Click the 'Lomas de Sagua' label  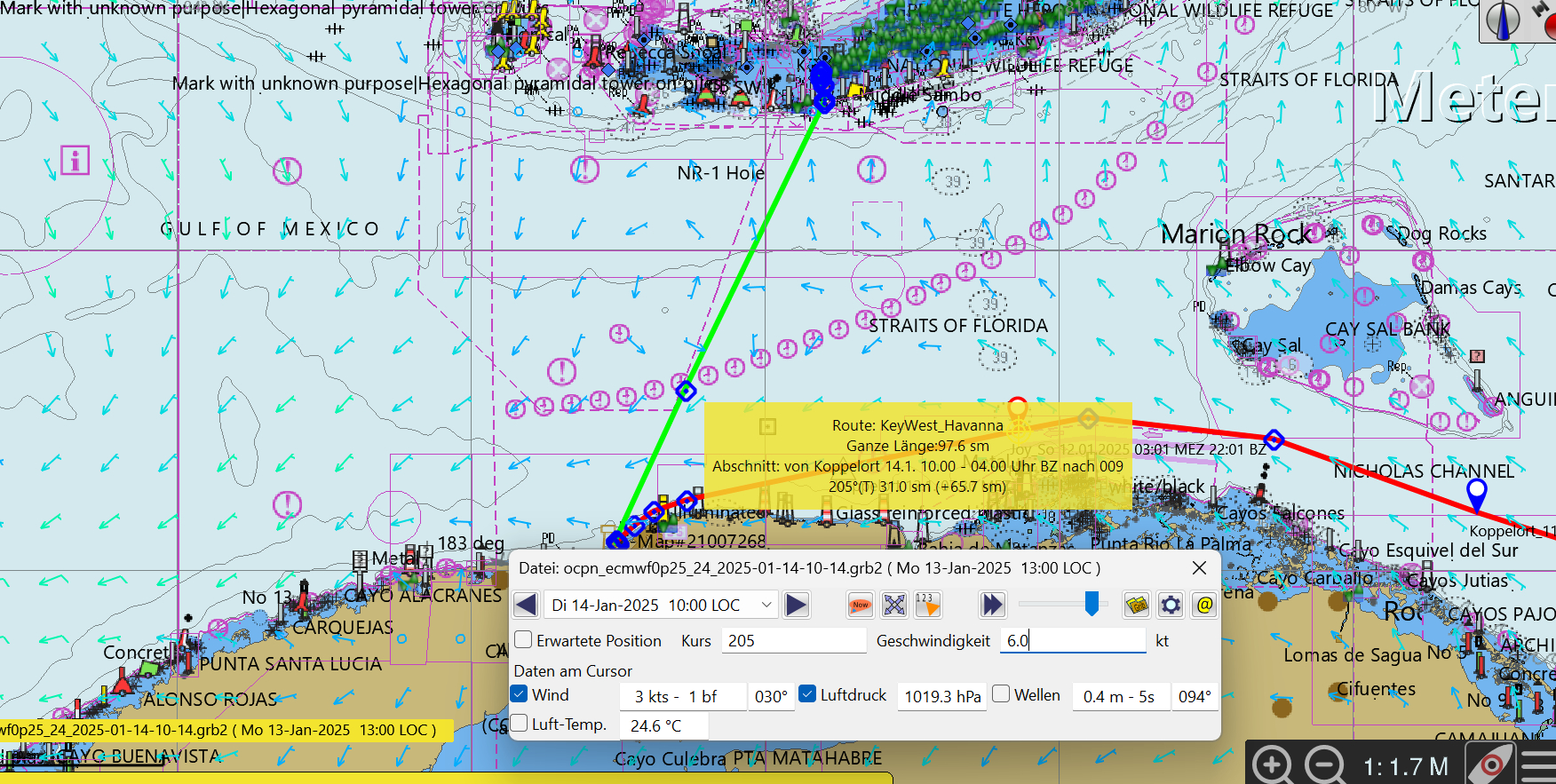pos(1353,655)
